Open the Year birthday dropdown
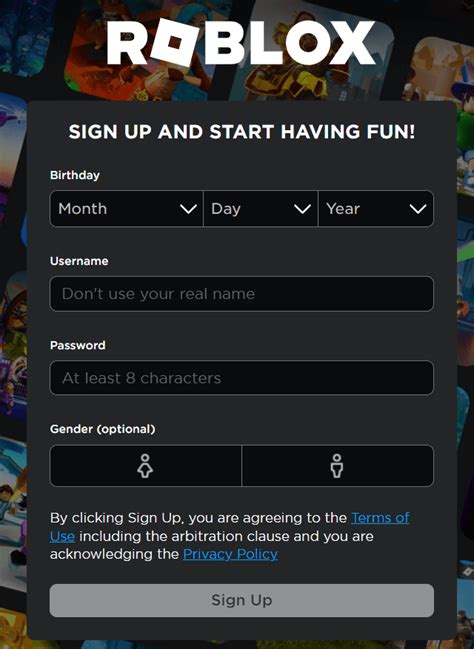 point(376,209)
